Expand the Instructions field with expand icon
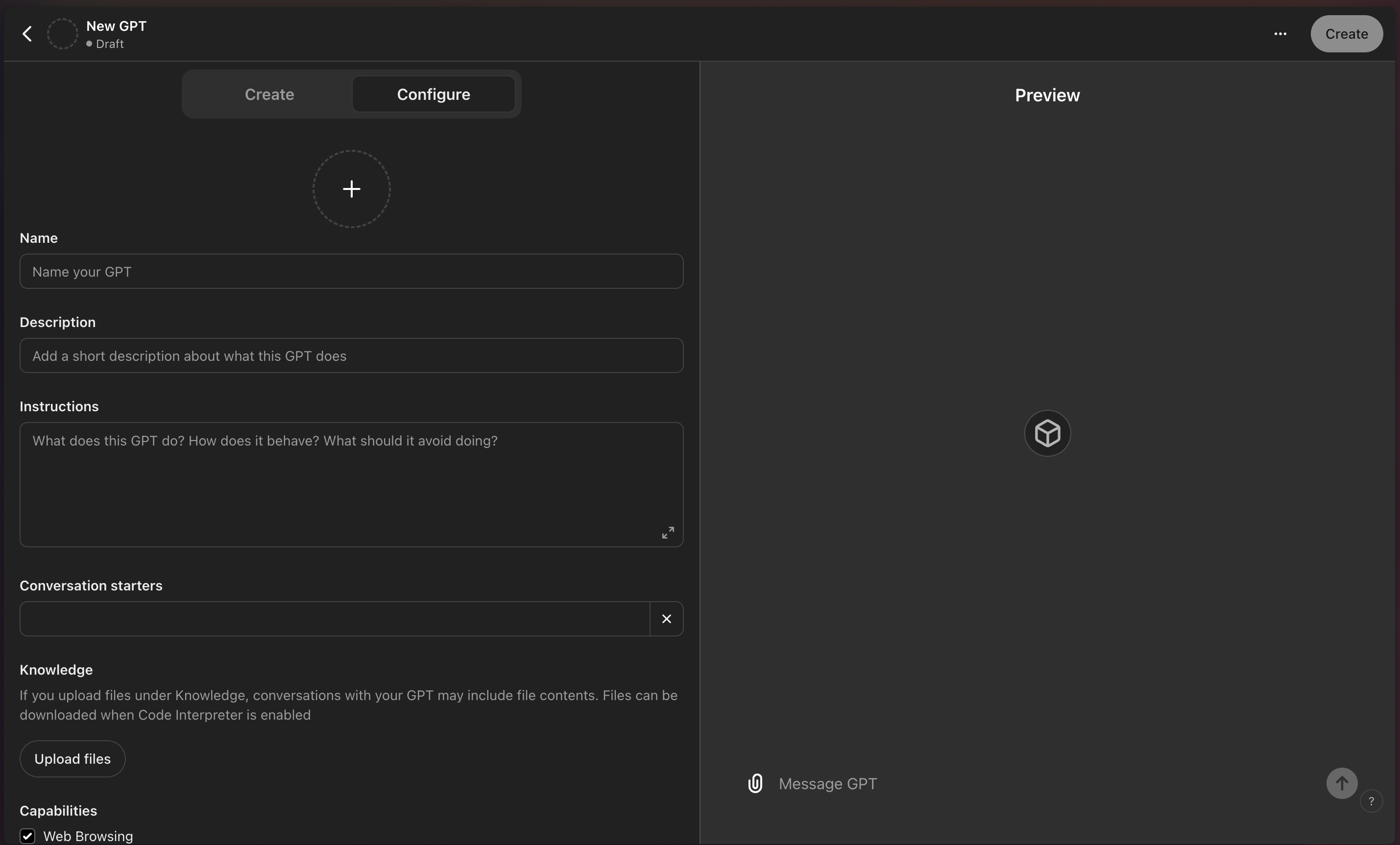The image size is (1400, 845). point(668,532)
